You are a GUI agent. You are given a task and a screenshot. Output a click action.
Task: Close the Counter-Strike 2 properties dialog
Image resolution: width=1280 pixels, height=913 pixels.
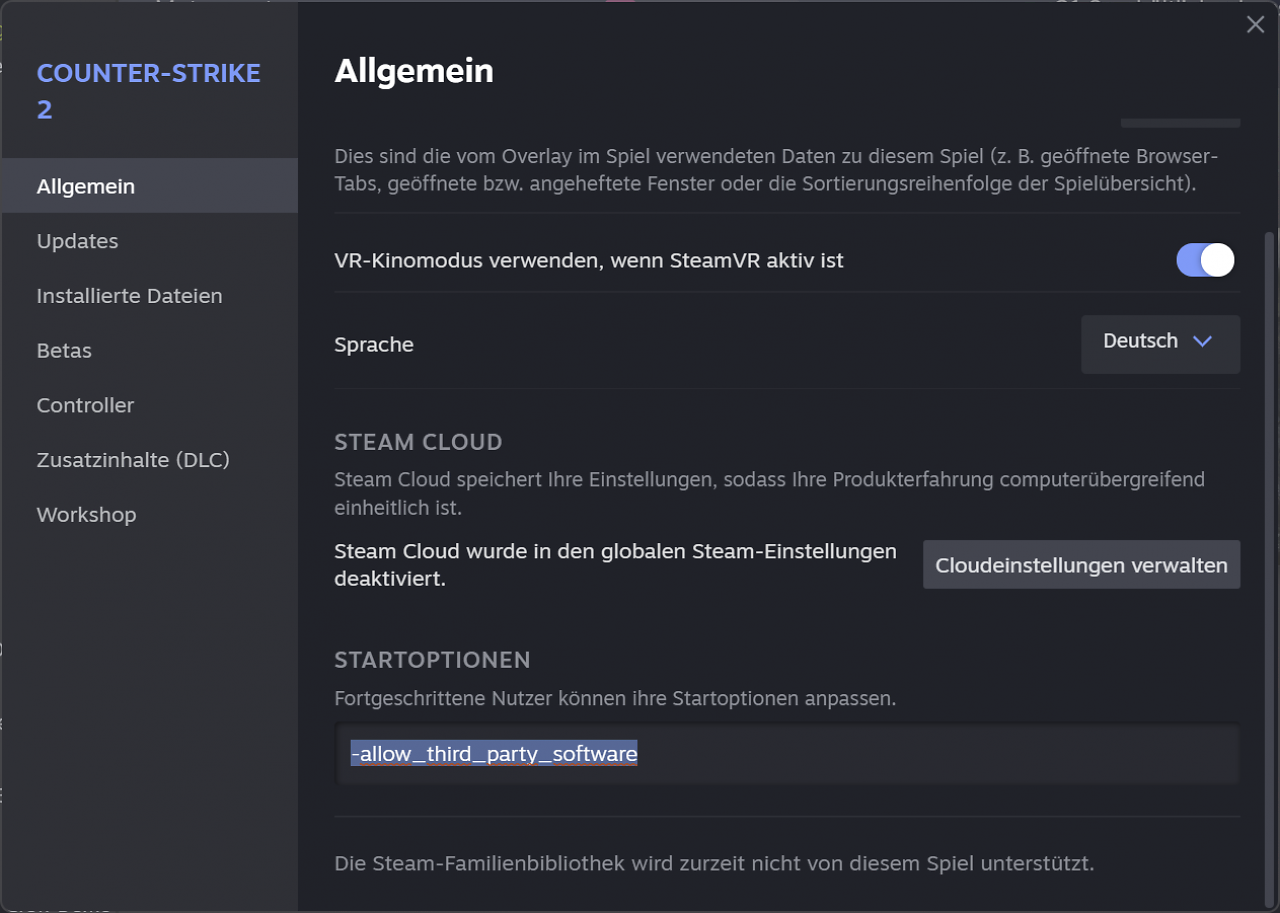point(1255,25)
